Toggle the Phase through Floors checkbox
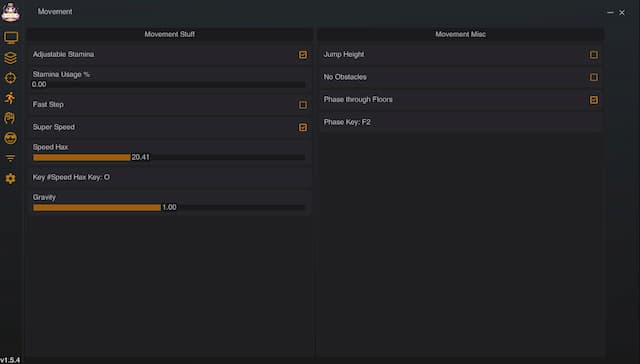 click(594, 100)
